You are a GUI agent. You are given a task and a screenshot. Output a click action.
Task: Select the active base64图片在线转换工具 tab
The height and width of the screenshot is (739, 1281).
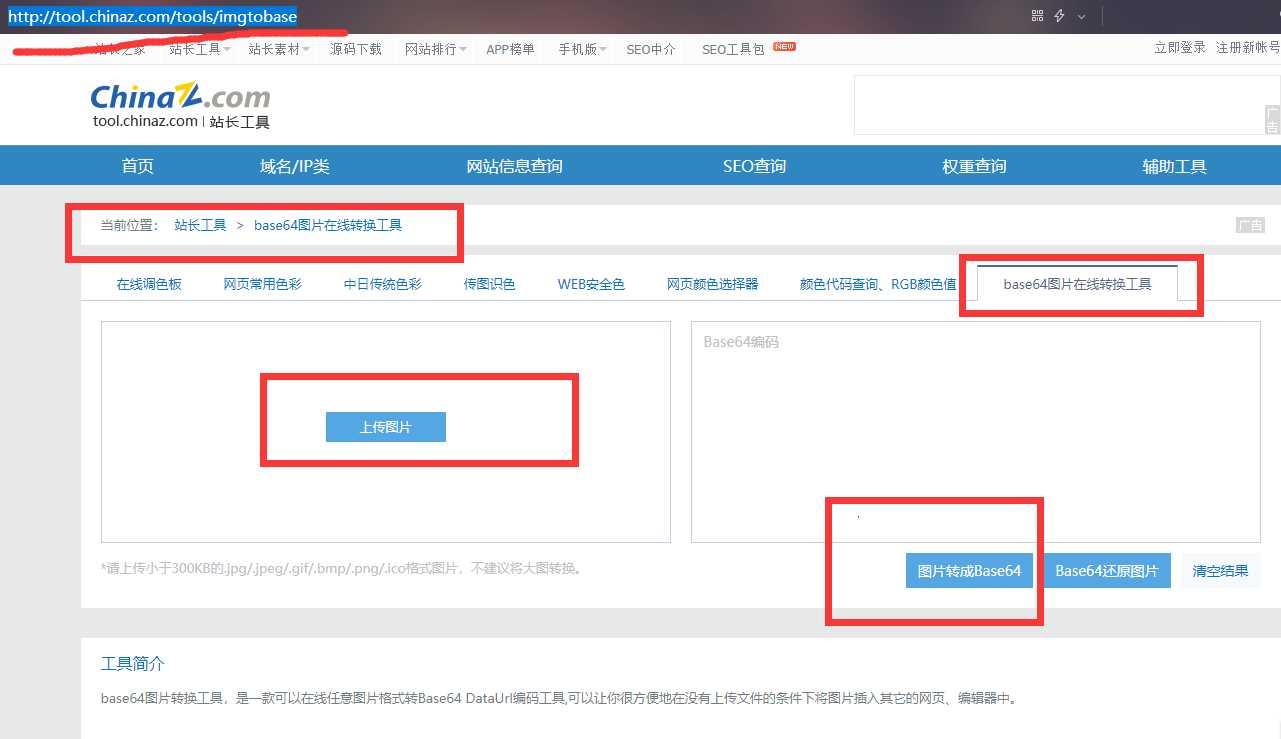(x=1077, y=284)
